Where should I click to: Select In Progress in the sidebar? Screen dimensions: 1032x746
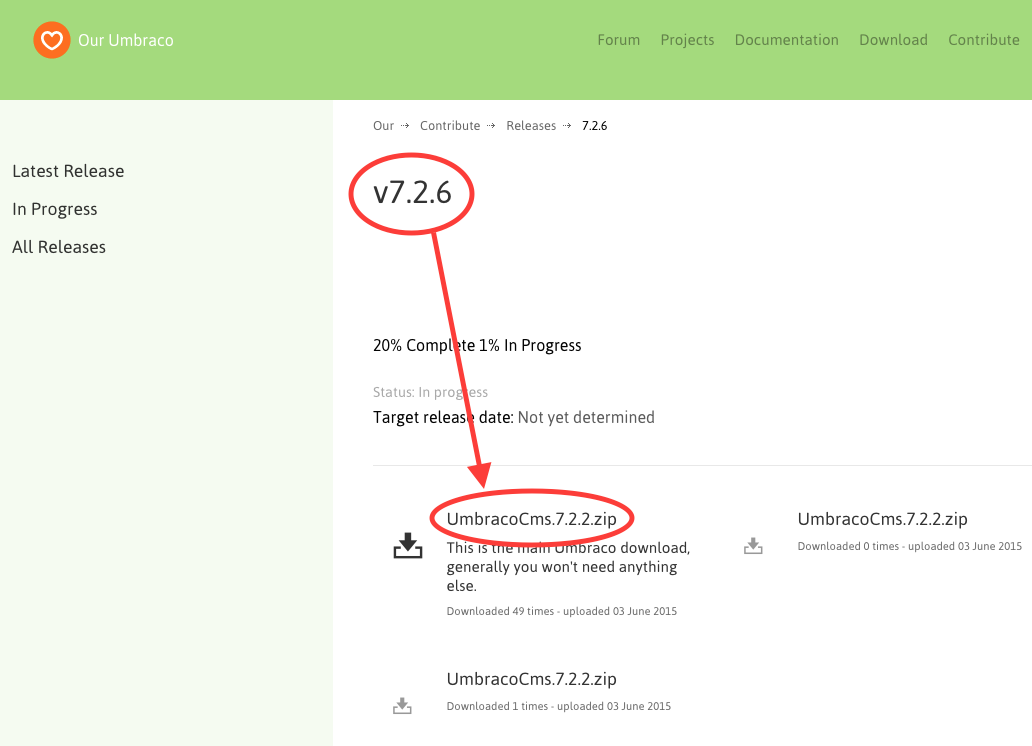pos(55,209)
